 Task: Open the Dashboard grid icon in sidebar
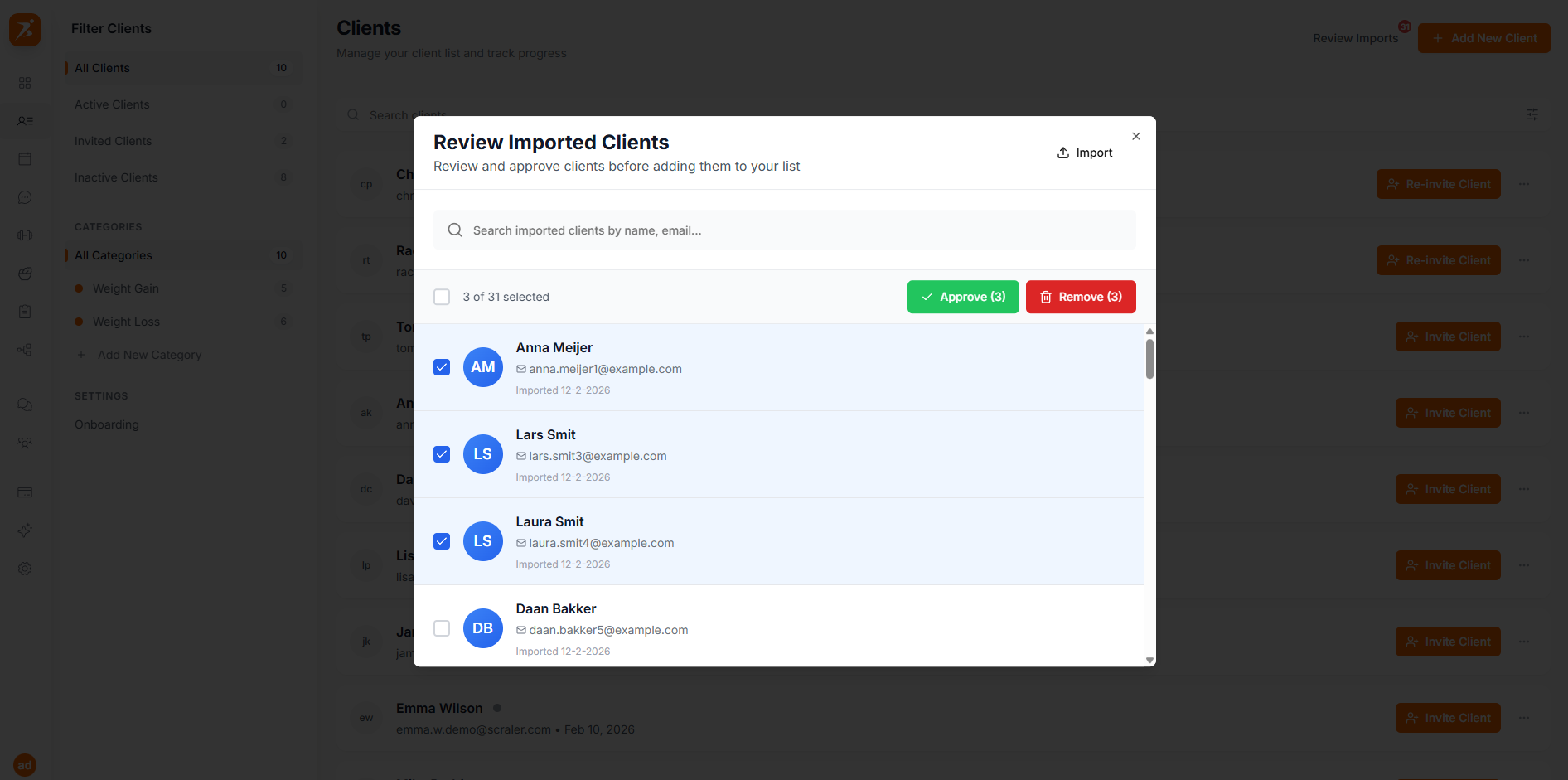click(24, 83)
